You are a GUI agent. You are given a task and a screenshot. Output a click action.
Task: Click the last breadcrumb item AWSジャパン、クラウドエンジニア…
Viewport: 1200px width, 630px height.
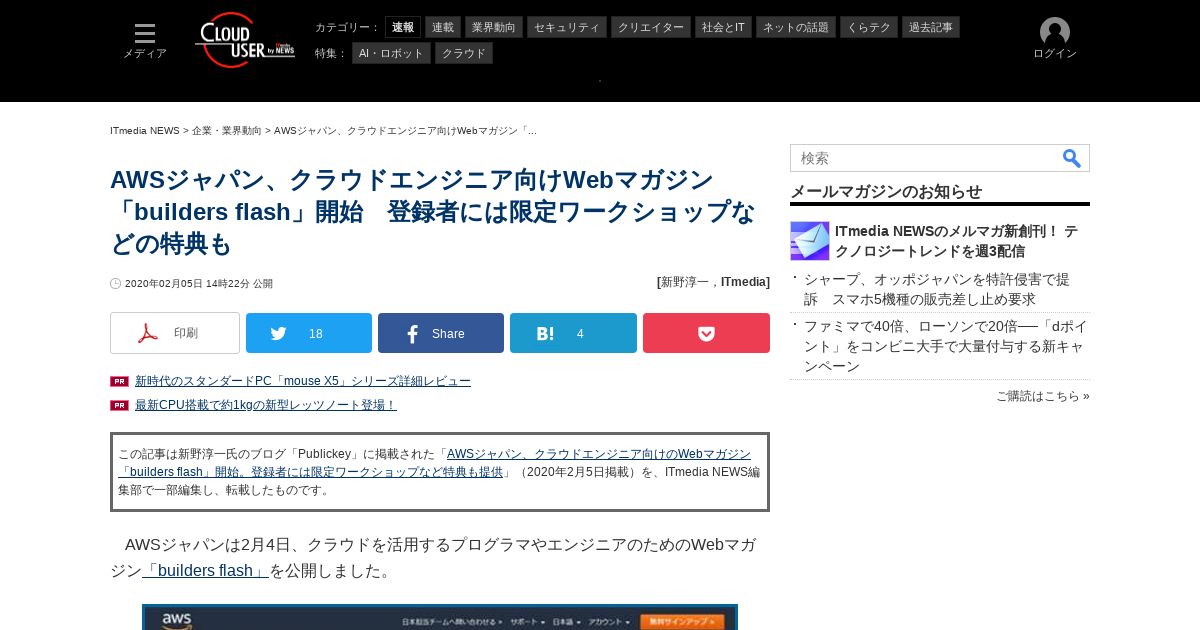tap(405, 131)
